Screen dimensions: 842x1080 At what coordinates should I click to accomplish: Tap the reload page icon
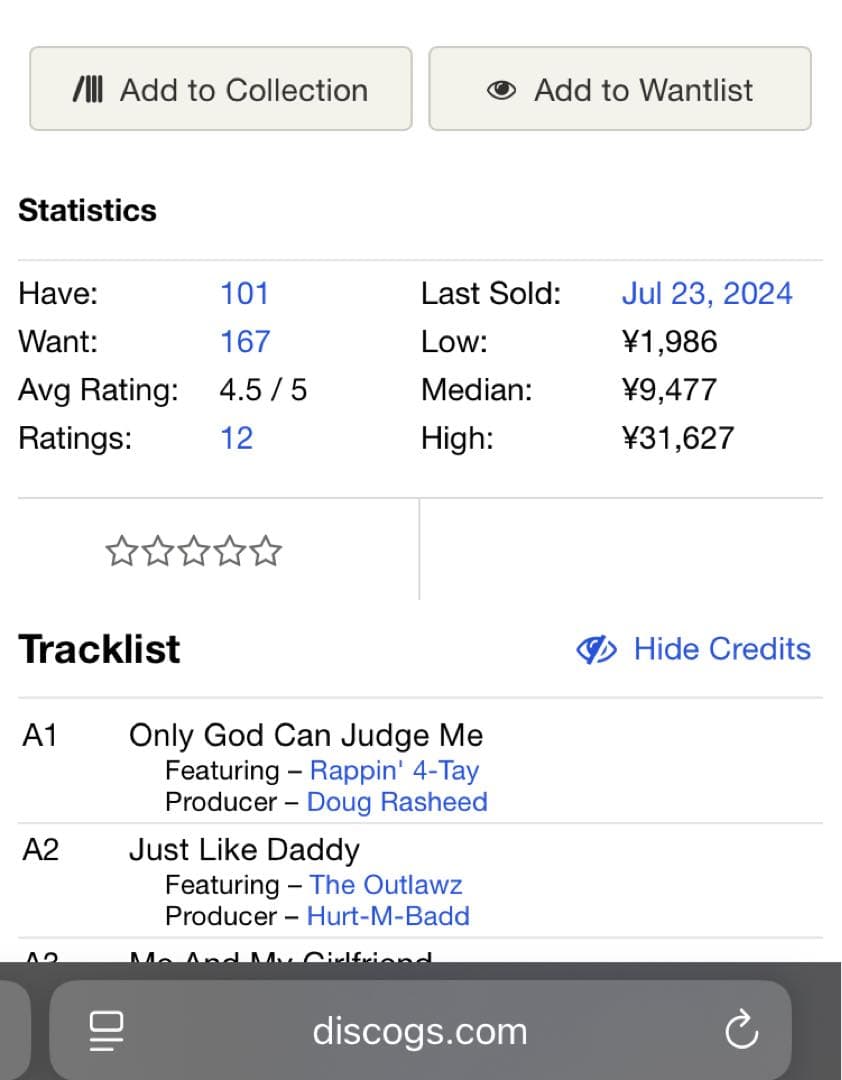pyautogui.click(x=741, y=1031)
